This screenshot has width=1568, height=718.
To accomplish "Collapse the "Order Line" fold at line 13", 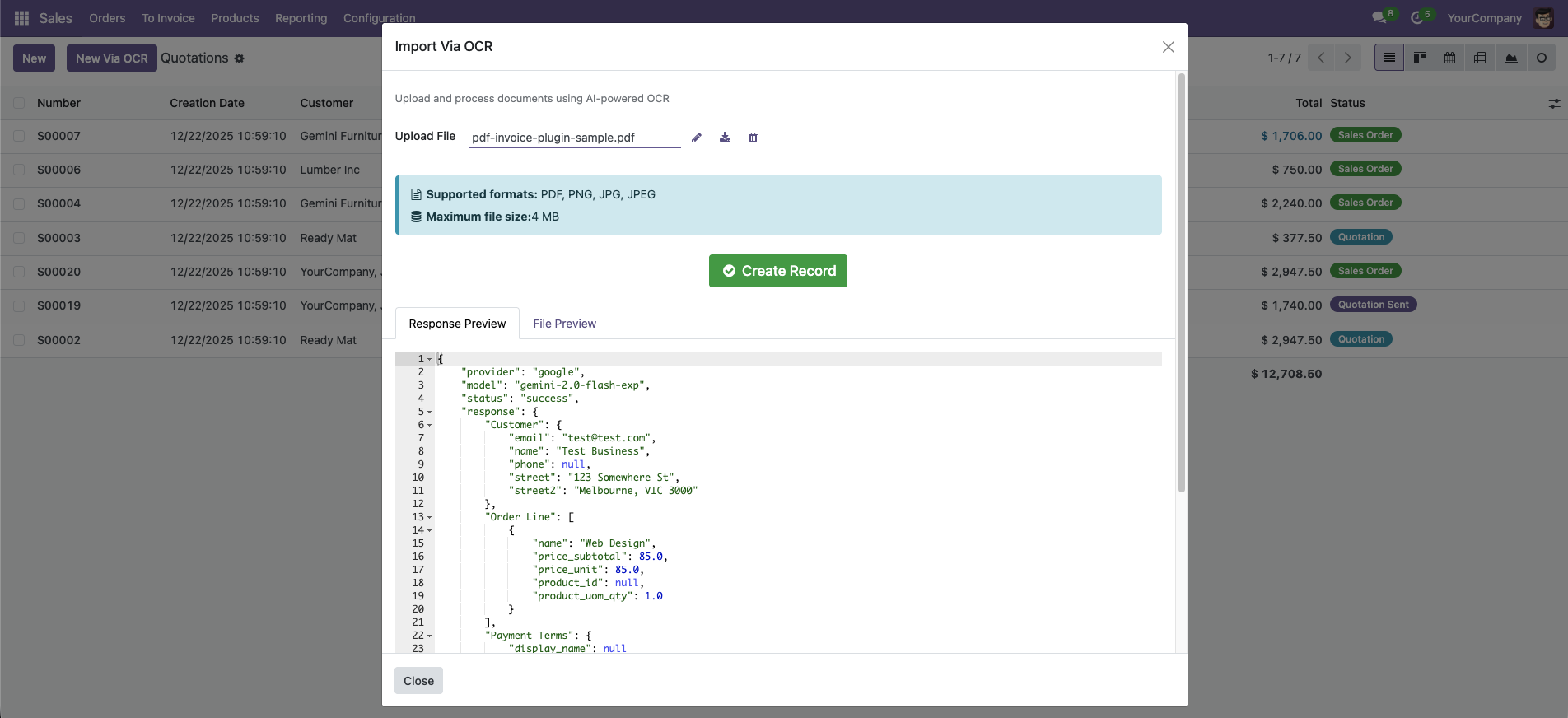I will (x=429, y=517).
